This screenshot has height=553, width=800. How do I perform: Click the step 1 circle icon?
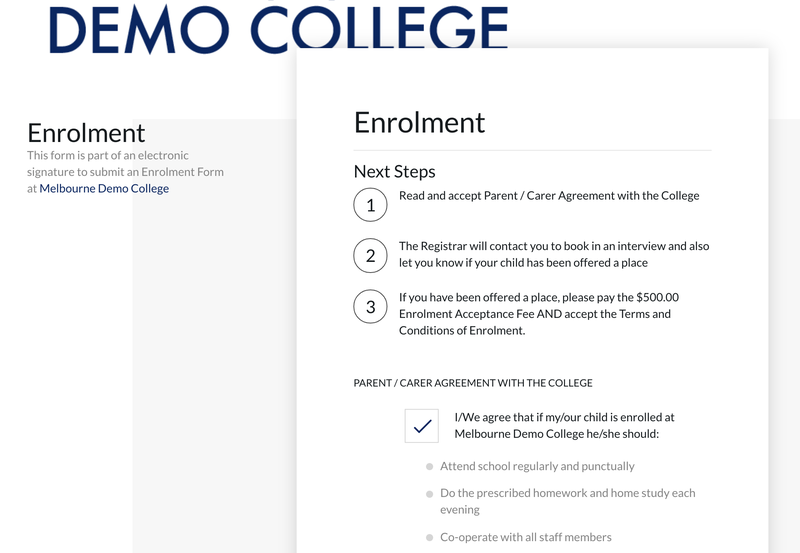[371, 205]
